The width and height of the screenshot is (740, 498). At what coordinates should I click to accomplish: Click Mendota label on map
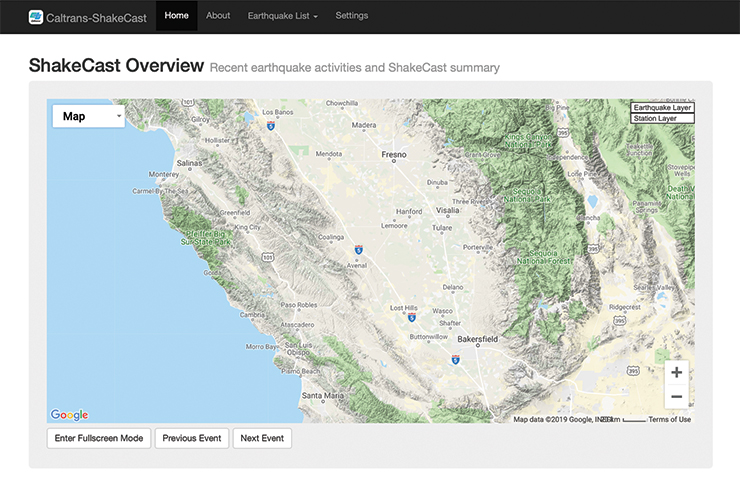tap(329, 154)
